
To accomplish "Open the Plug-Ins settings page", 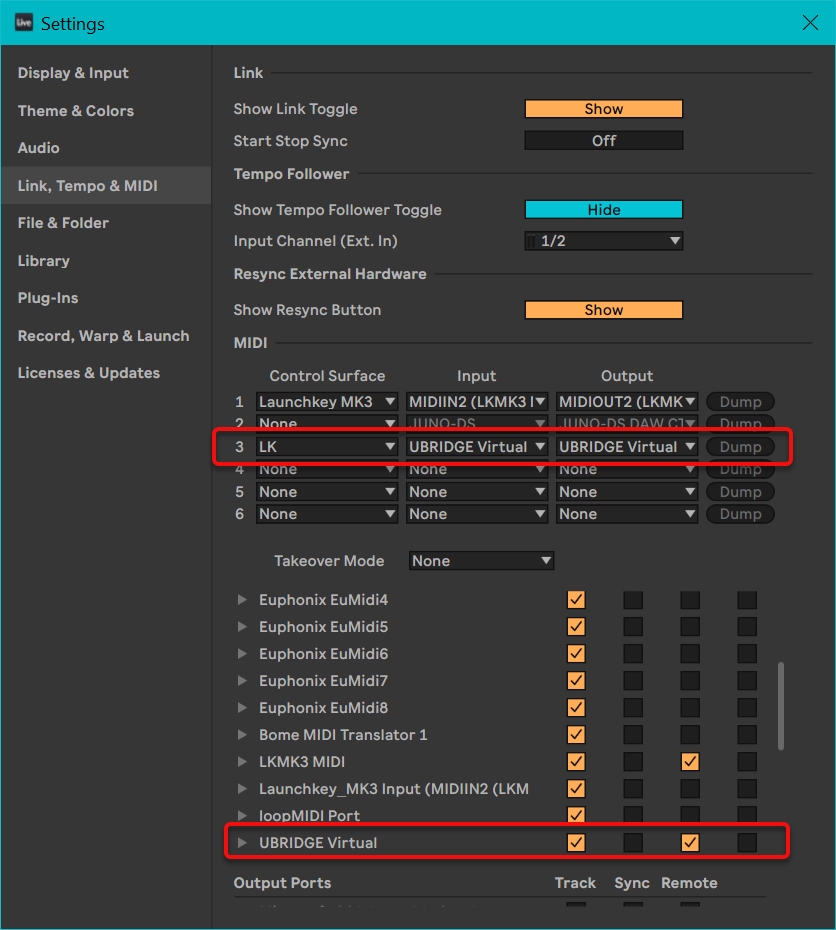I will (x=48, y=298).
